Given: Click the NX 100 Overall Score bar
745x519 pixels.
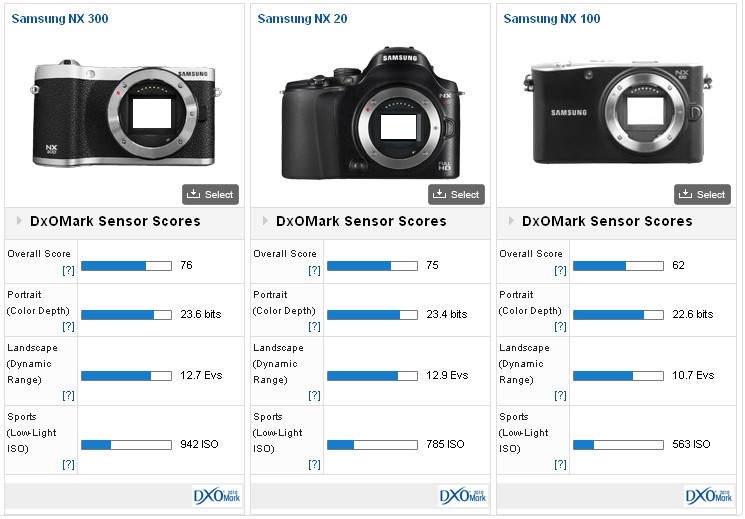Looking at the screenshot, I should click(618, 266).
